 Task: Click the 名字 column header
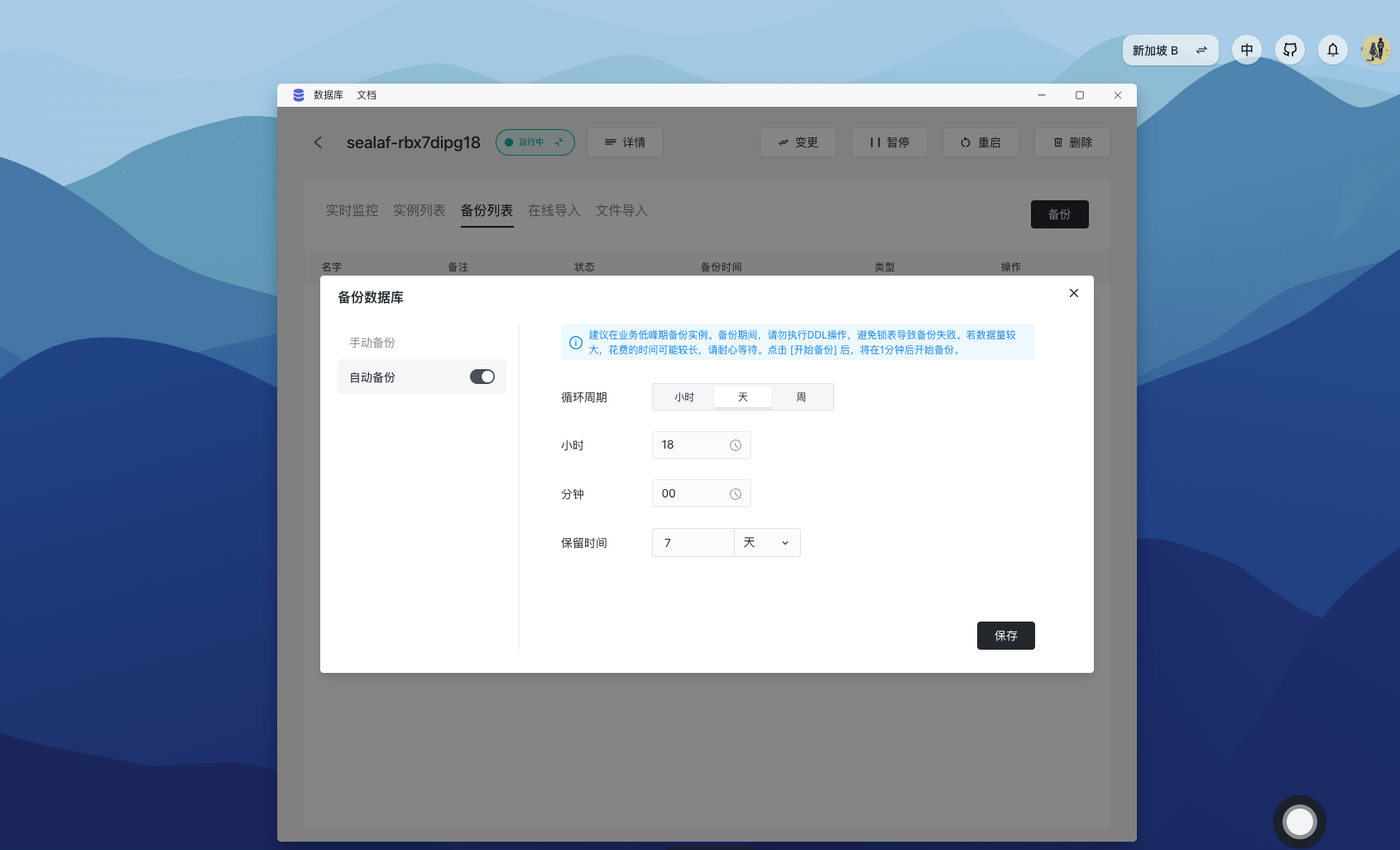coord(332,267)
